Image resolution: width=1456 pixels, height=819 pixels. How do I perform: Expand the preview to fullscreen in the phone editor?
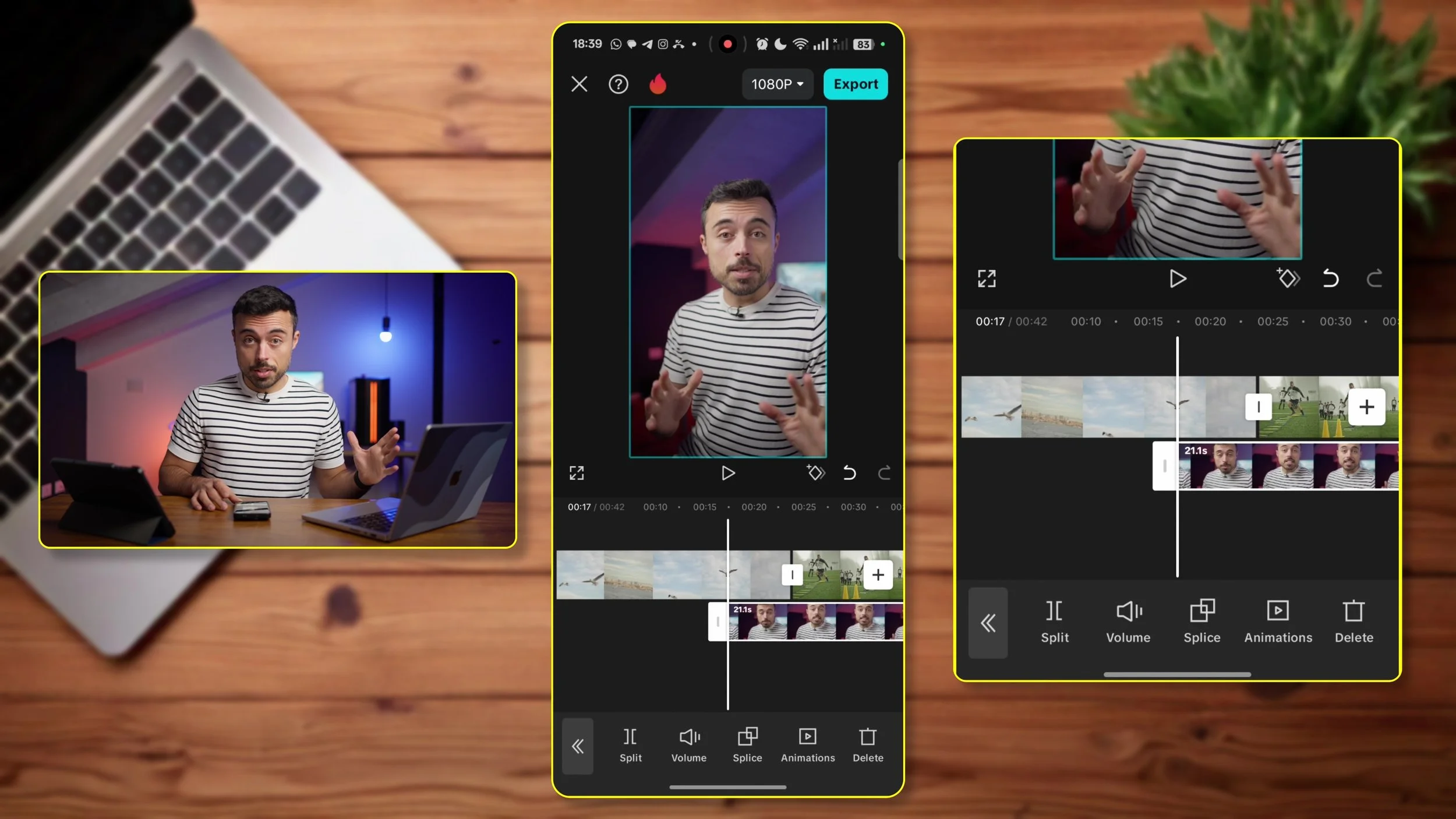[577, 472]
